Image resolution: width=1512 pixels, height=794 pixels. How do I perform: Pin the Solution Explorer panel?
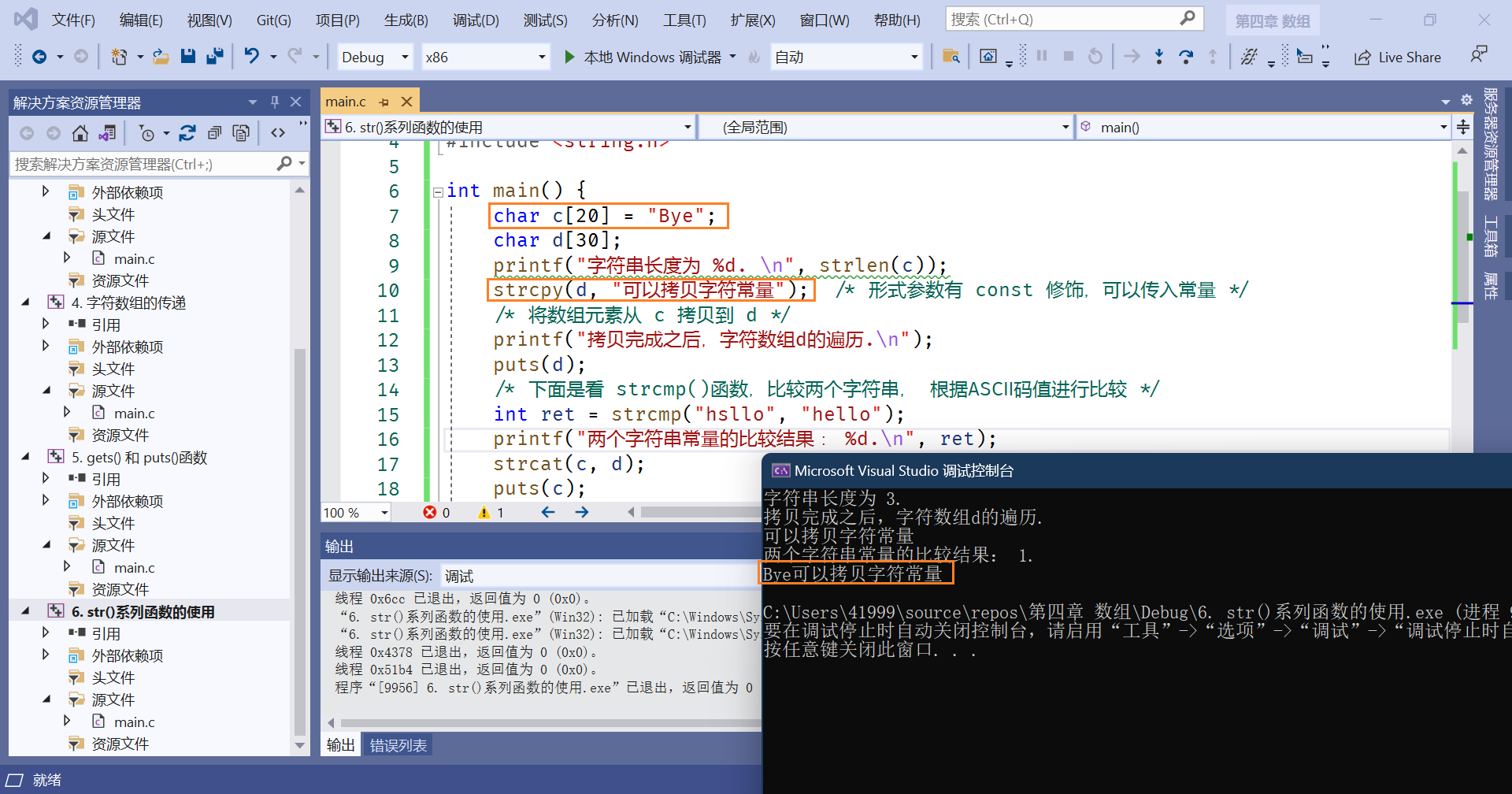click(274, 102)
